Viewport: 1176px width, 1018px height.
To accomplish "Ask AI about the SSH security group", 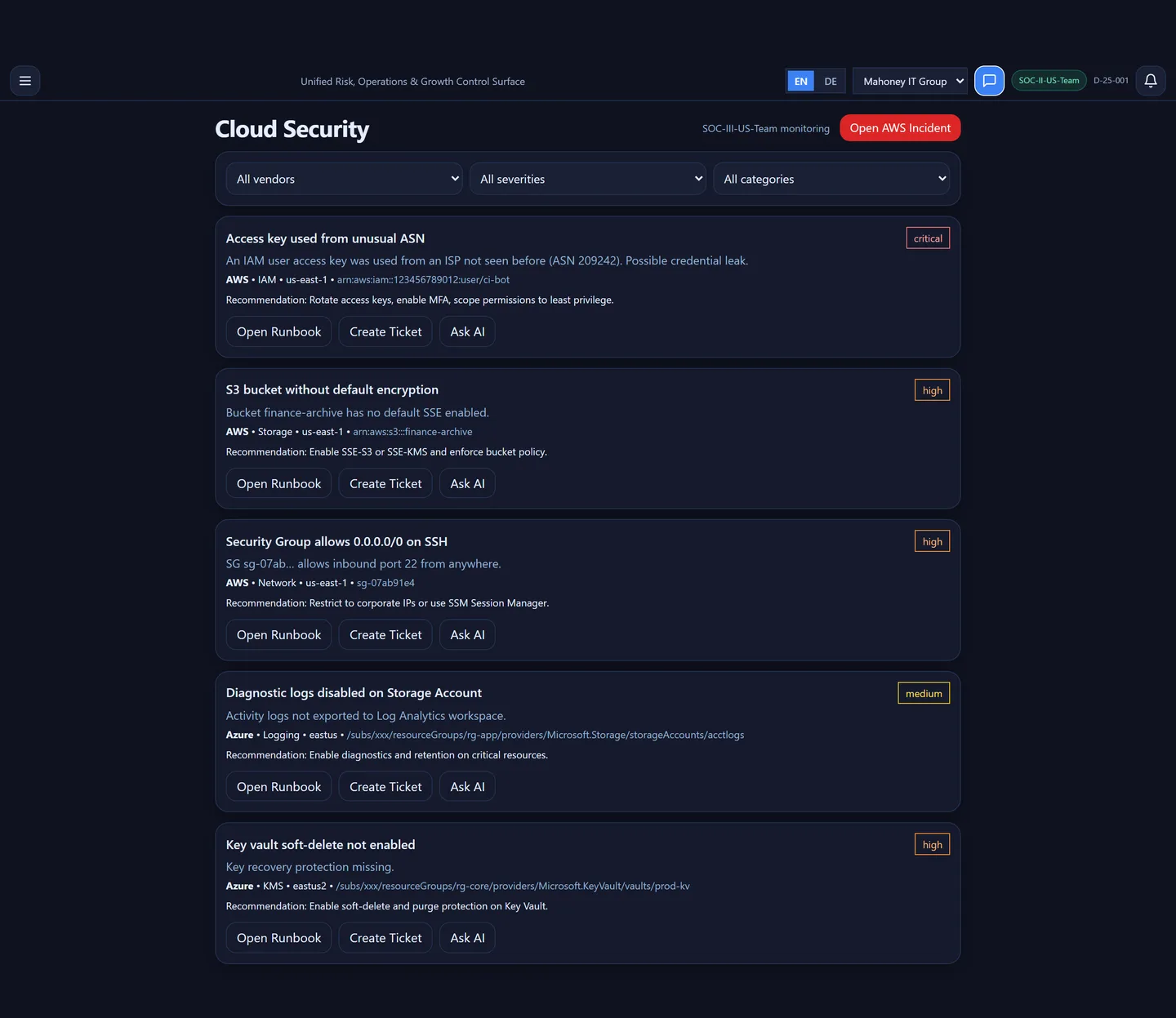I will pyautogui.click(x=467, y=634).
